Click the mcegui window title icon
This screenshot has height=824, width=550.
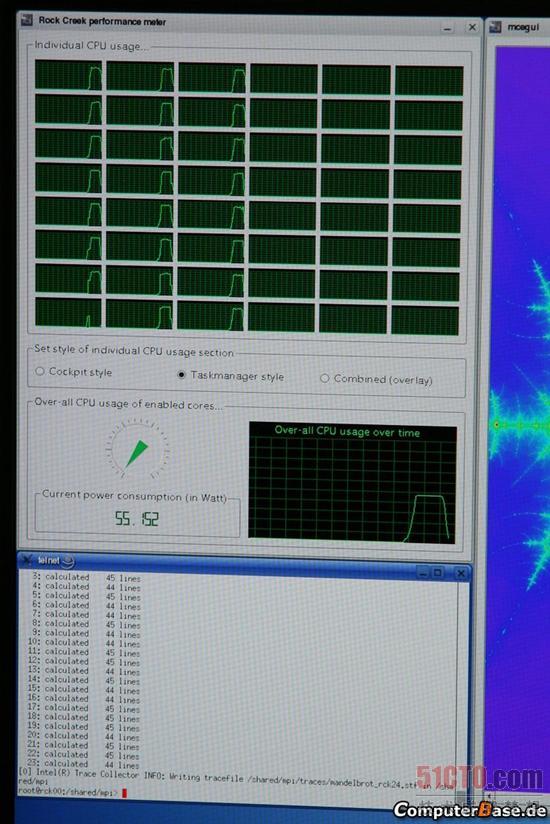495,27
